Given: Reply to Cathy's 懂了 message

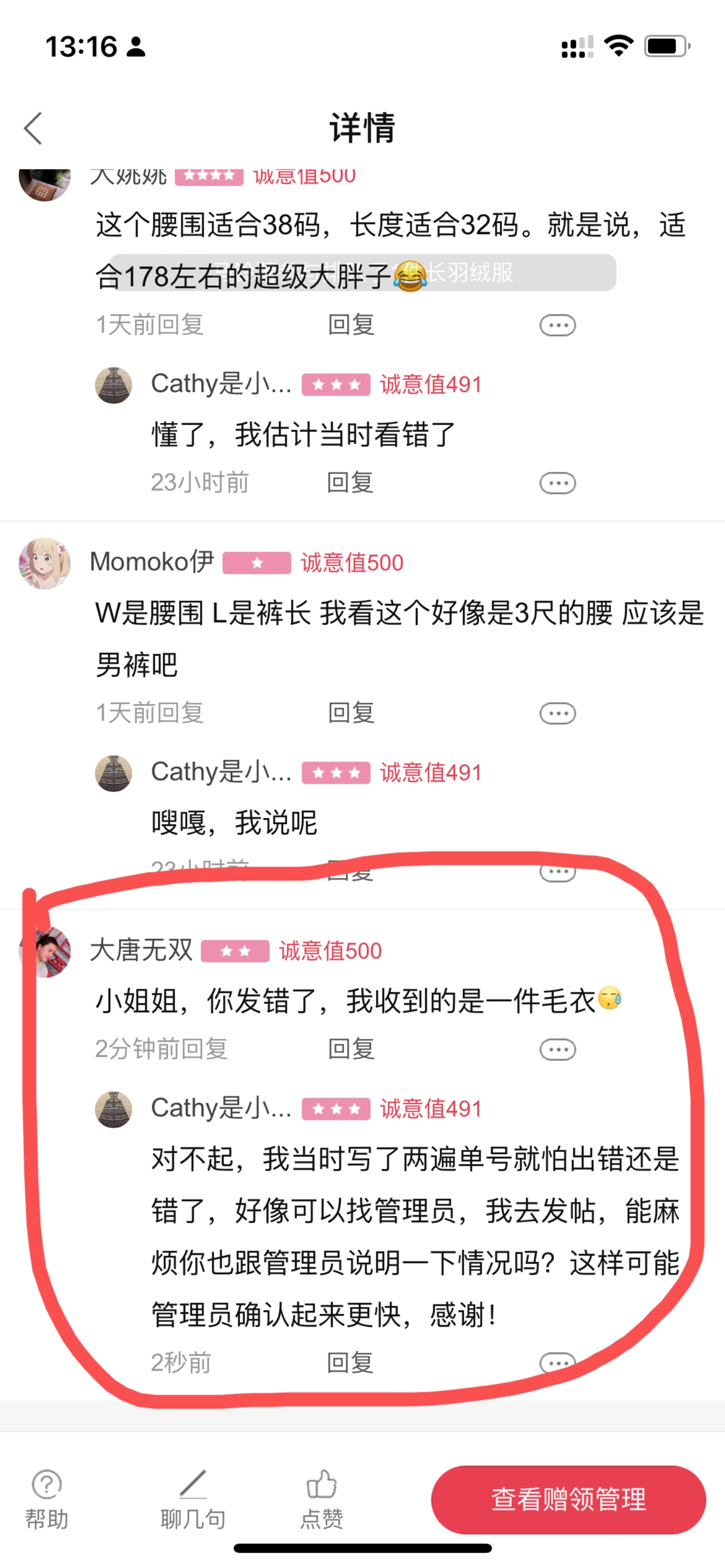Looking at the screenshot, I should [x=350, y=482].
